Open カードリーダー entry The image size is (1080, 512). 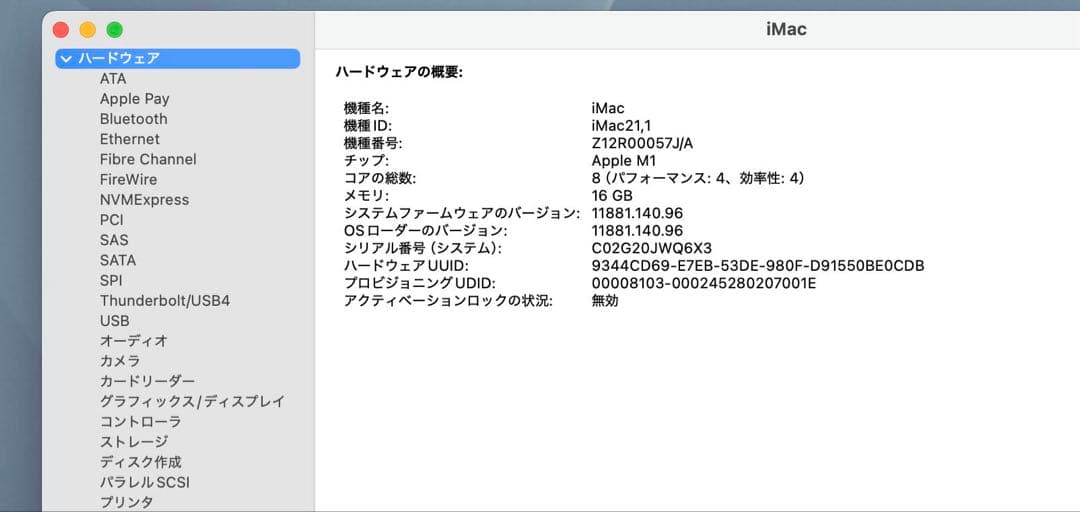[147, 381]
